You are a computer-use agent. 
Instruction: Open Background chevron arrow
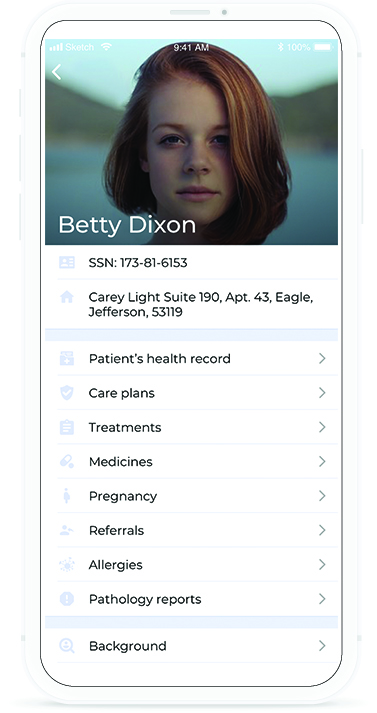[322, 646]
